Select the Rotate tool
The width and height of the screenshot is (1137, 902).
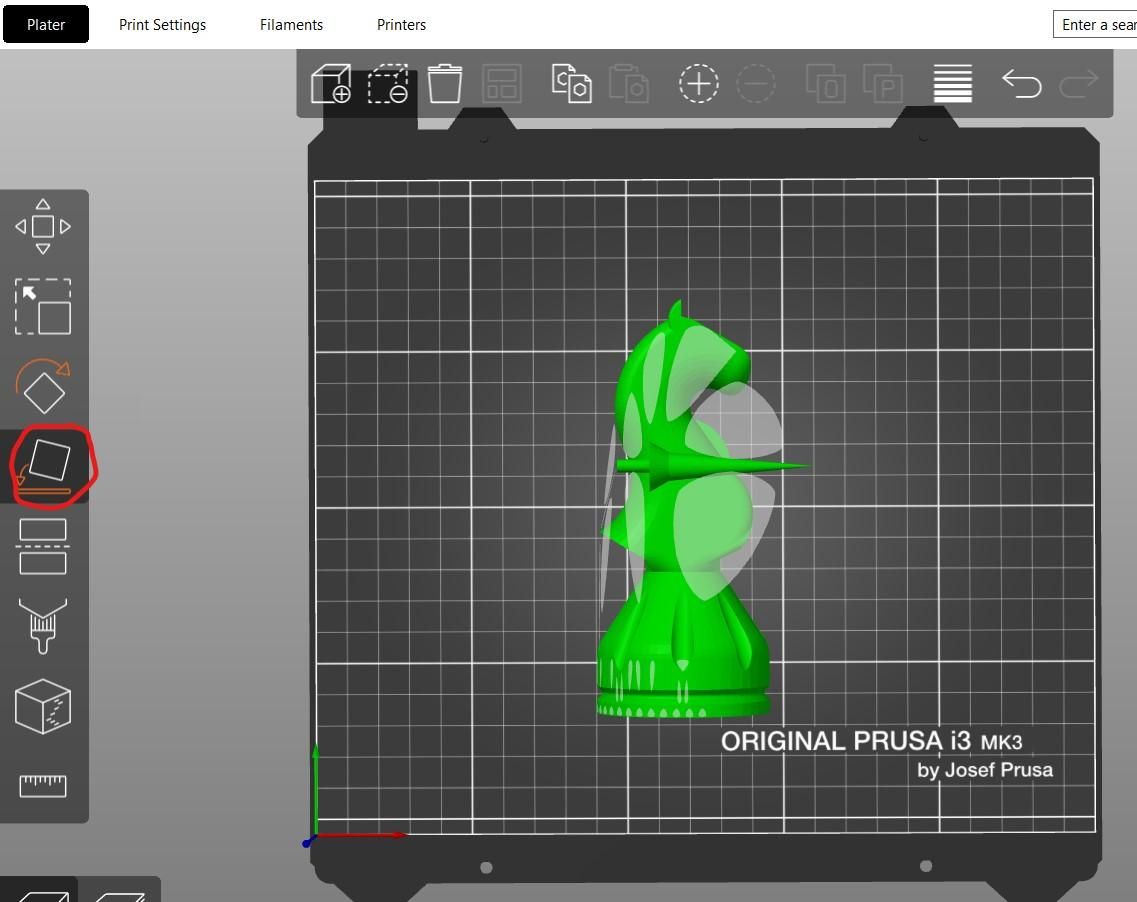click(x=42, y=389)
